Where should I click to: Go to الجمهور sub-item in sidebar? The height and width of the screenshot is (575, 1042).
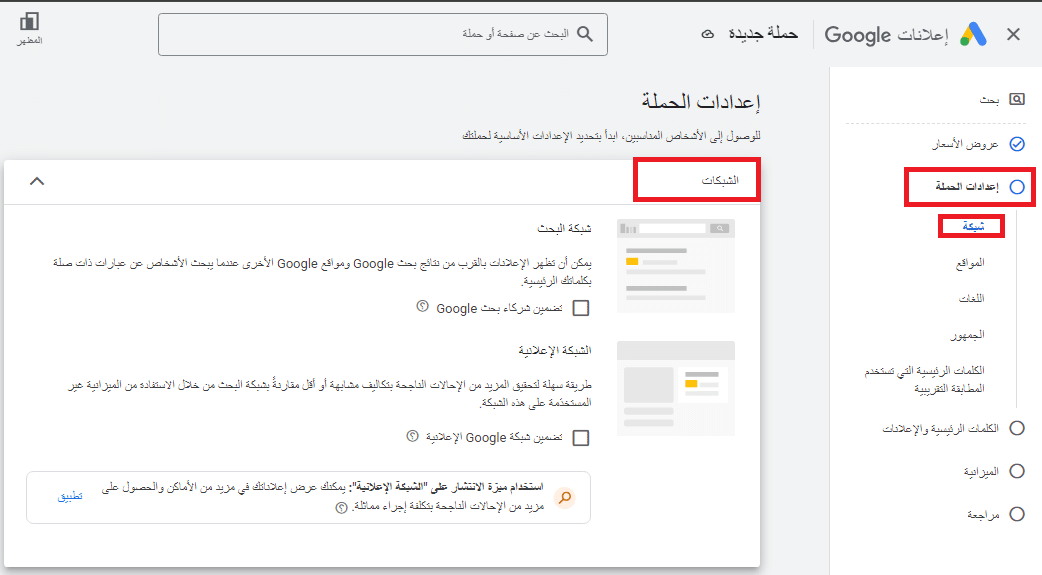pyautogui.click(x=967, y=334)
